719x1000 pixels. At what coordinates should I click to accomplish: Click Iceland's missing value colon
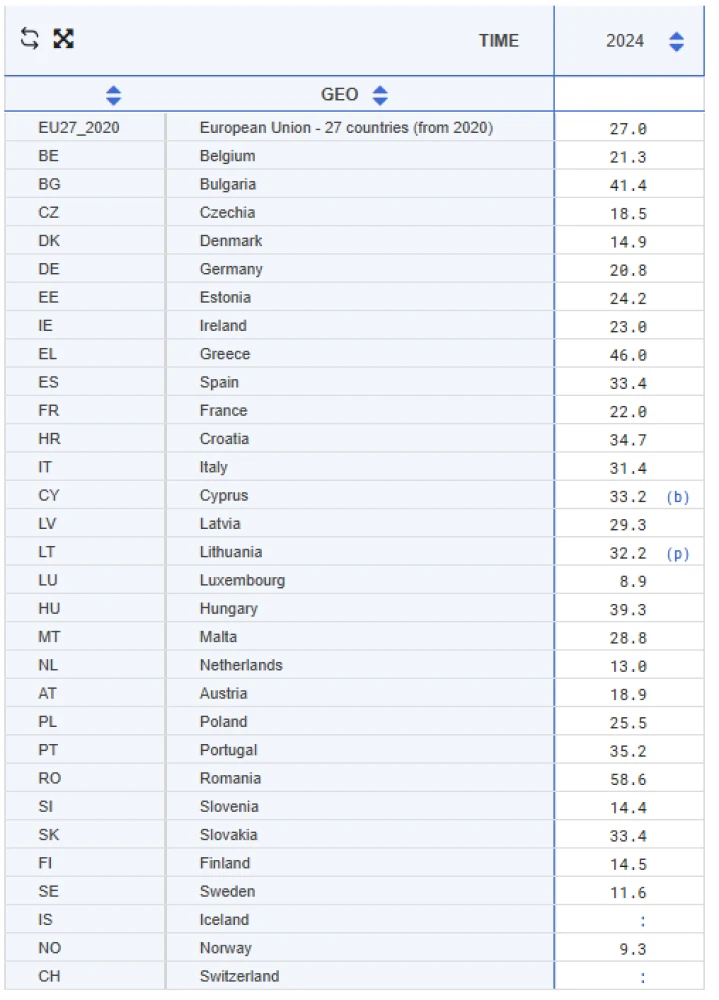[642, 920]
